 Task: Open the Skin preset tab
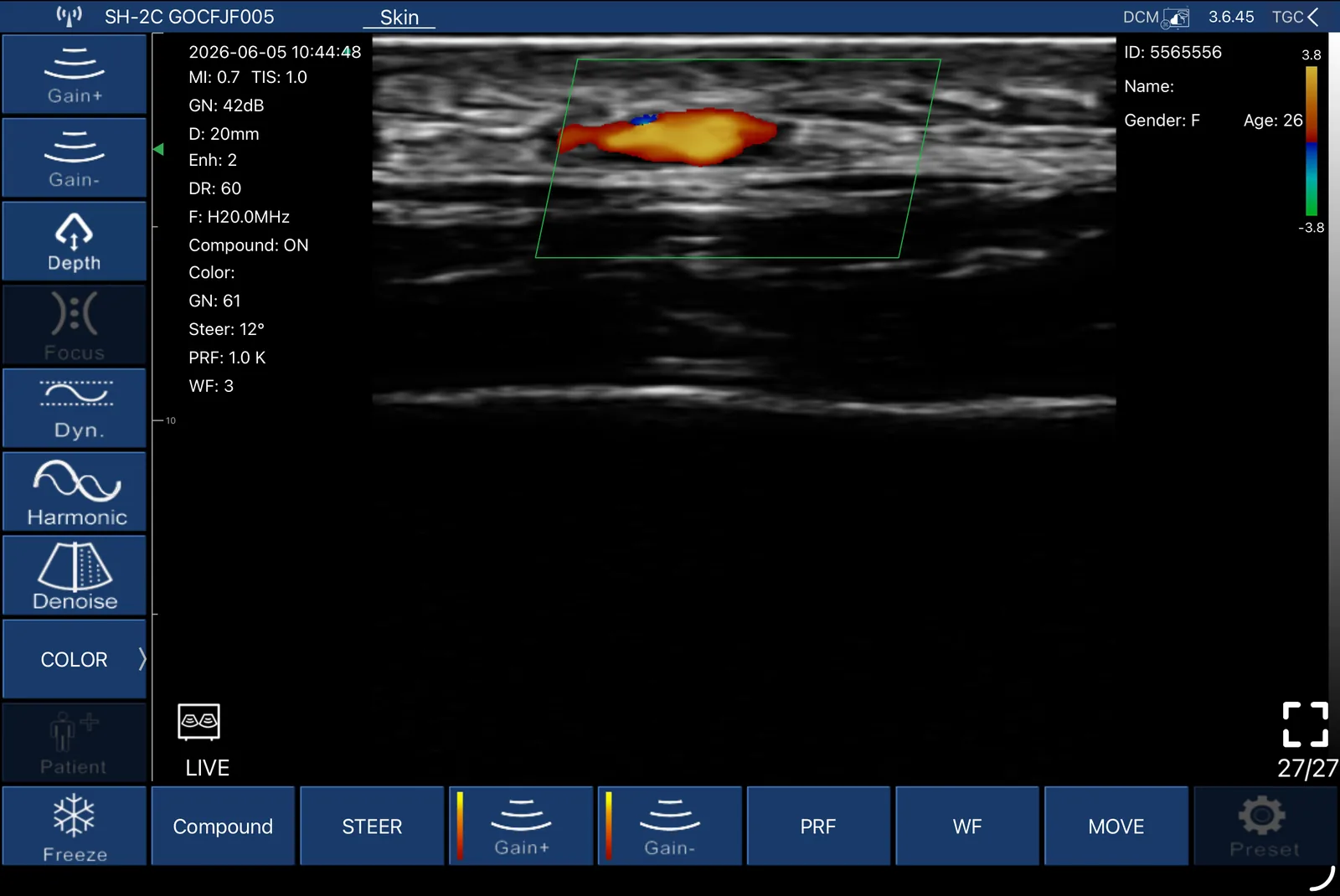(399, 18)
